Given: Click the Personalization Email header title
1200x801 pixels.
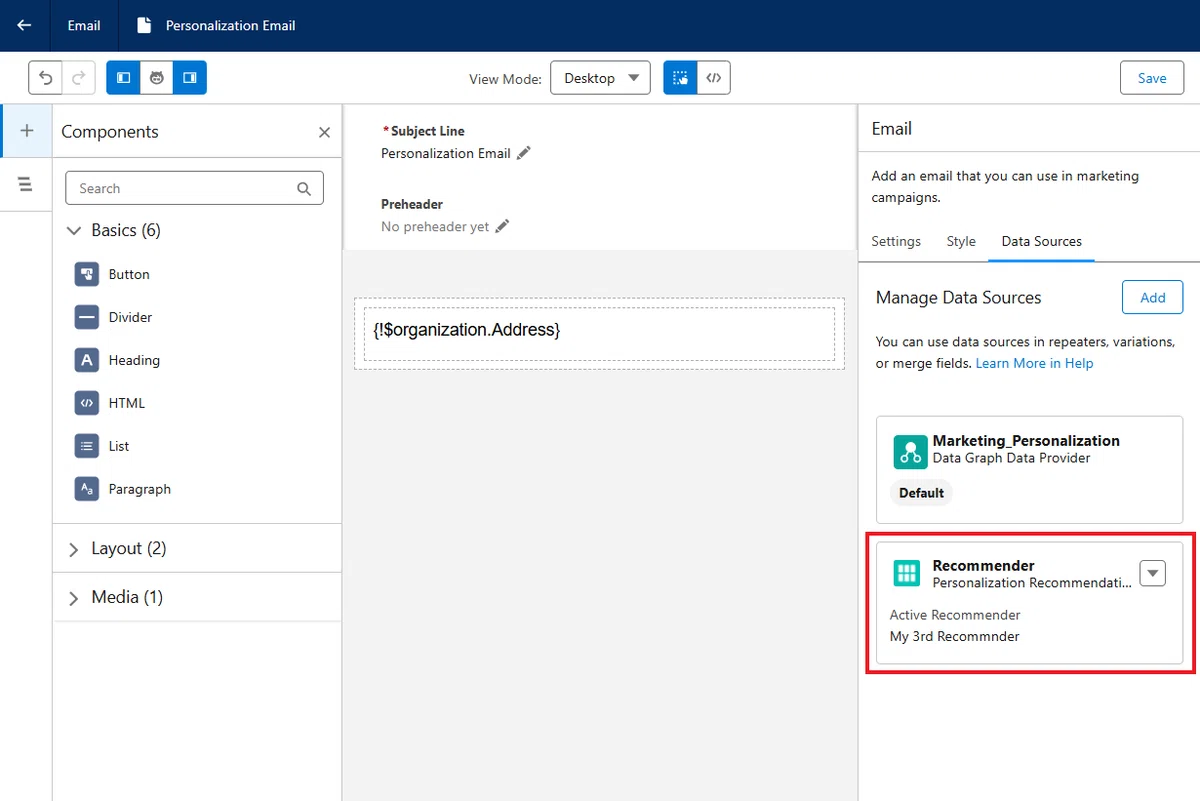Looking at the screenshot, I should (230, 25).
